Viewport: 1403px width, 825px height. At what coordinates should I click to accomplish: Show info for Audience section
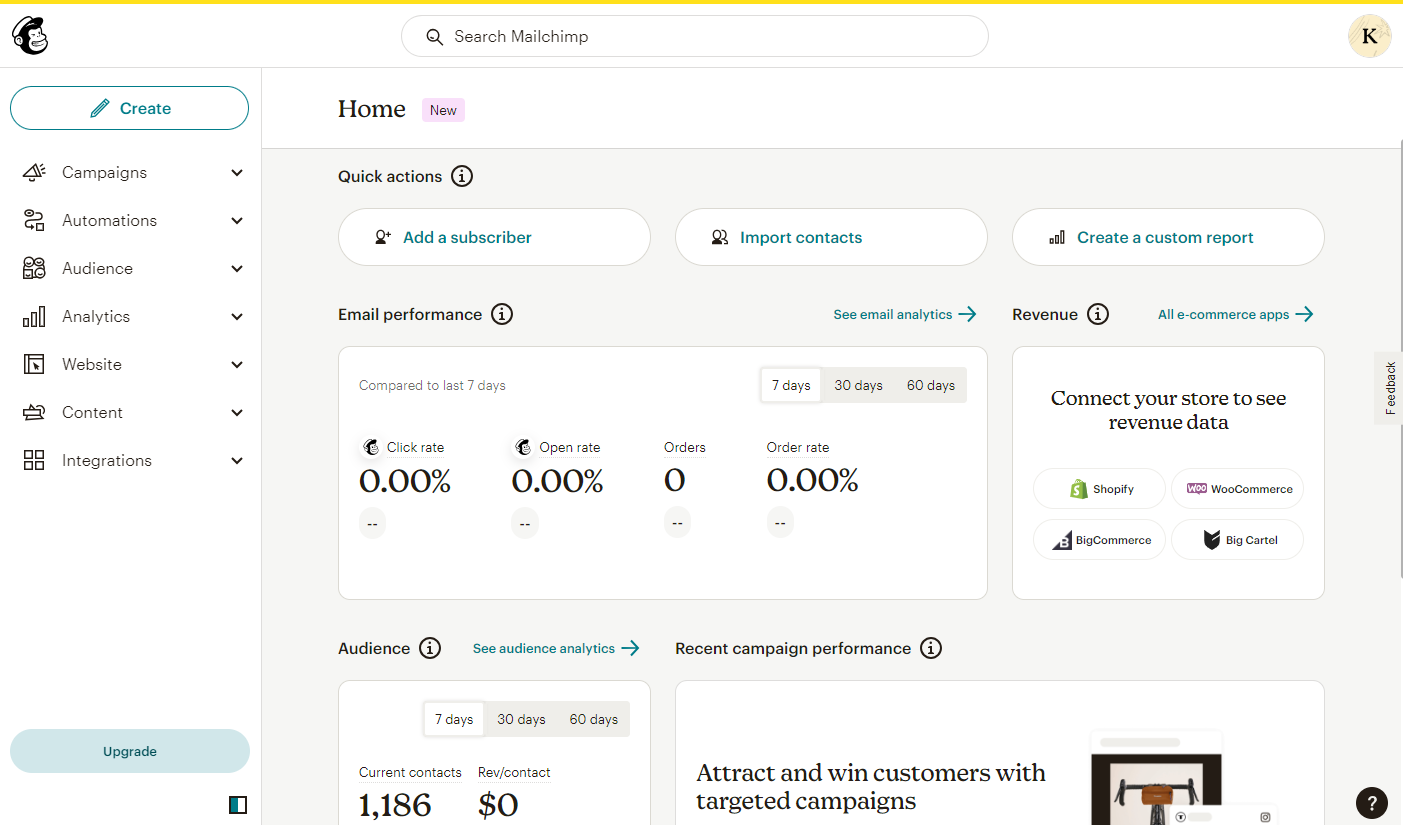click(430, 649)
